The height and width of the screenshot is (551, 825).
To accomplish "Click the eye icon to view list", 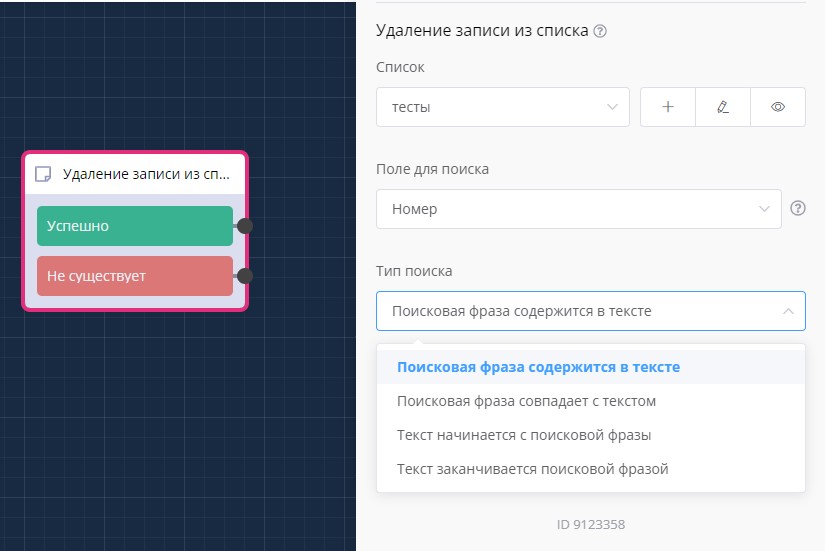I will pos(778,107).
